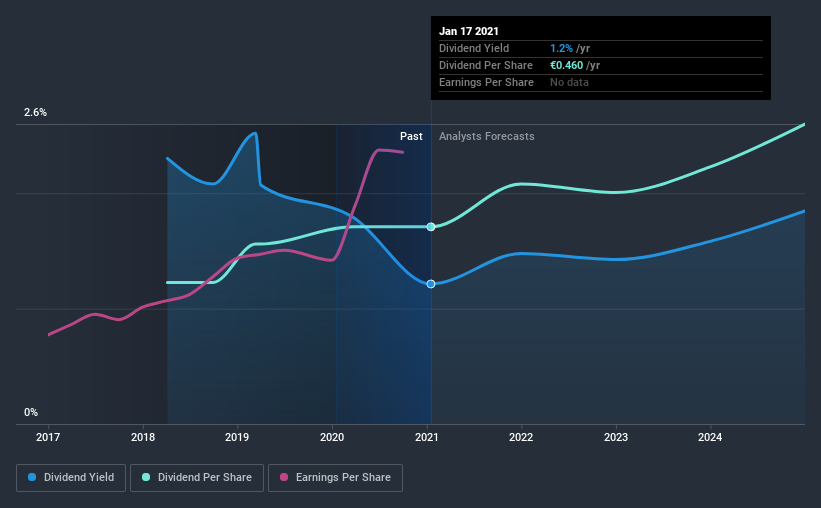
Task: Click the €0.460 dividend per share value
Action: click(566, 65)
